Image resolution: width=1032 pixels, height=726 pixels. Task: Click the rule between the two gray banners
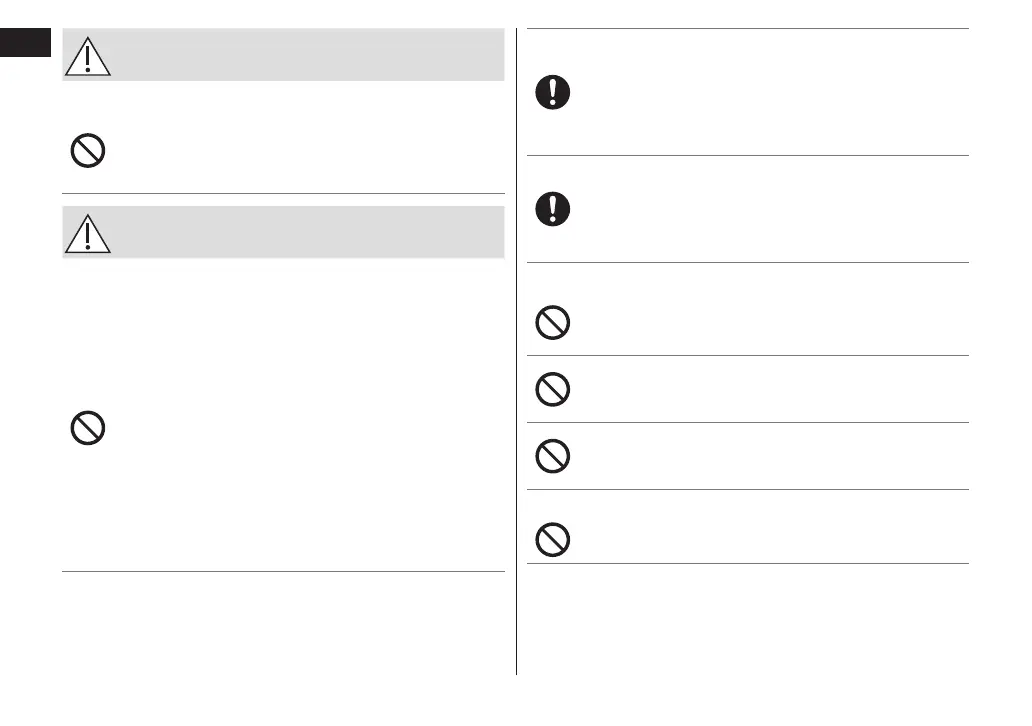pyautogui.click(x=283, y=193)
